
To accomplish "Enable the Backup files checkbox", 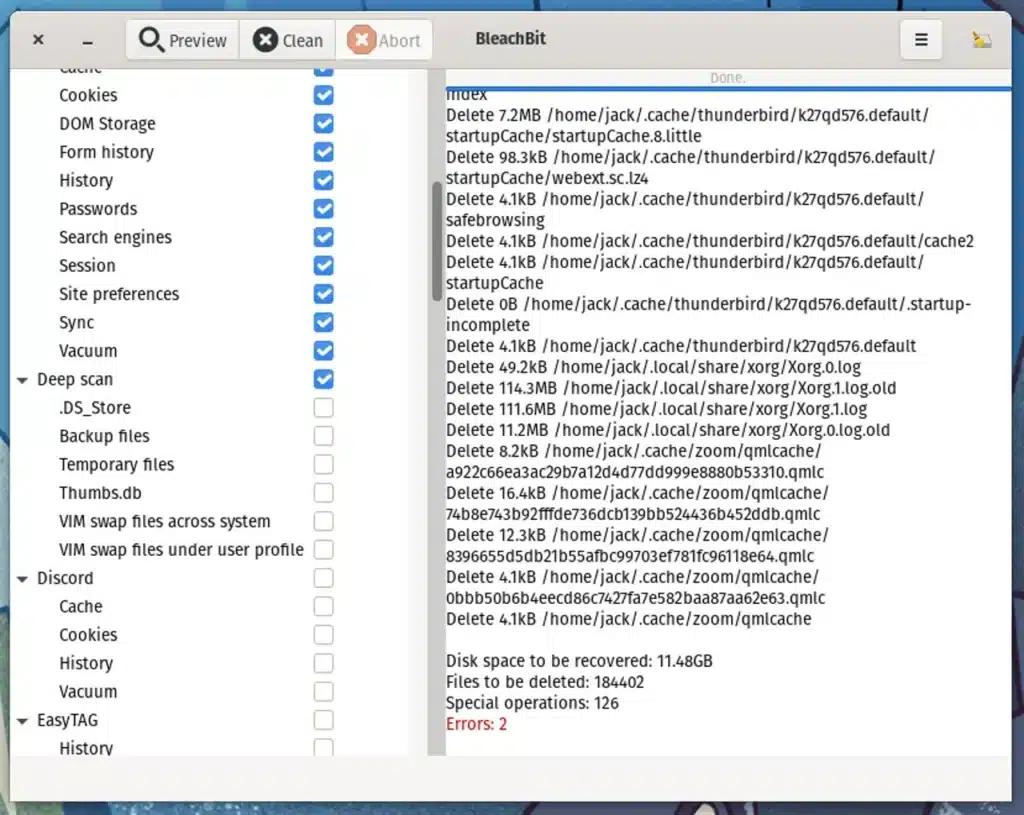I will (x=323, y=436).
